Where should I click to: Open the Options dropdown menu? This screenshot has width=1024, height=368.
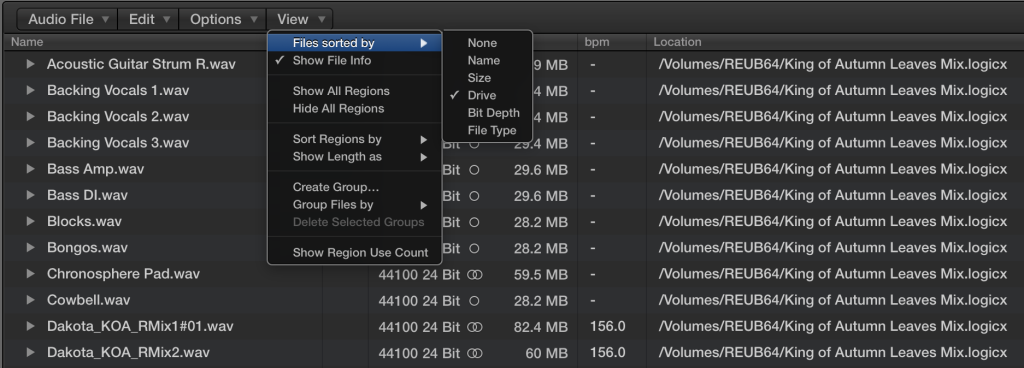pos(222,20)
